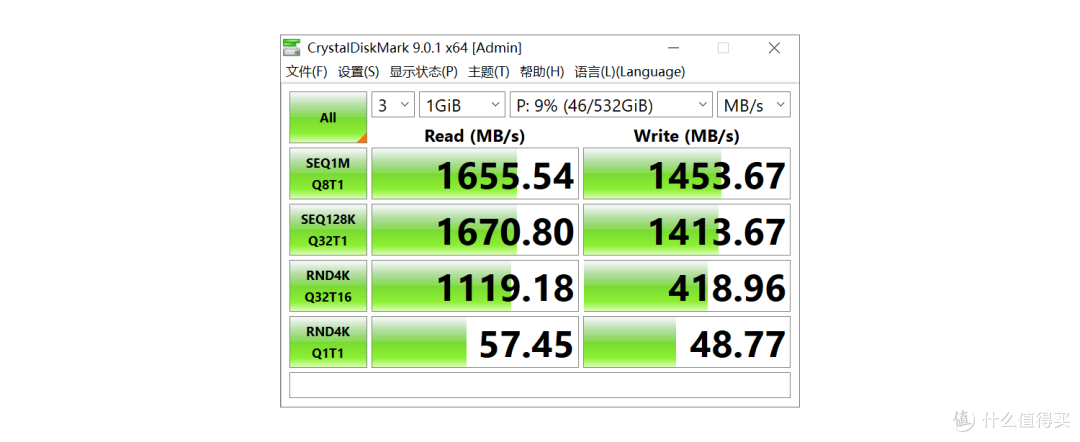Click the SEQ128K read result 1670.80
This screenshot has height=442, width=1080.
tap(475, 230)
